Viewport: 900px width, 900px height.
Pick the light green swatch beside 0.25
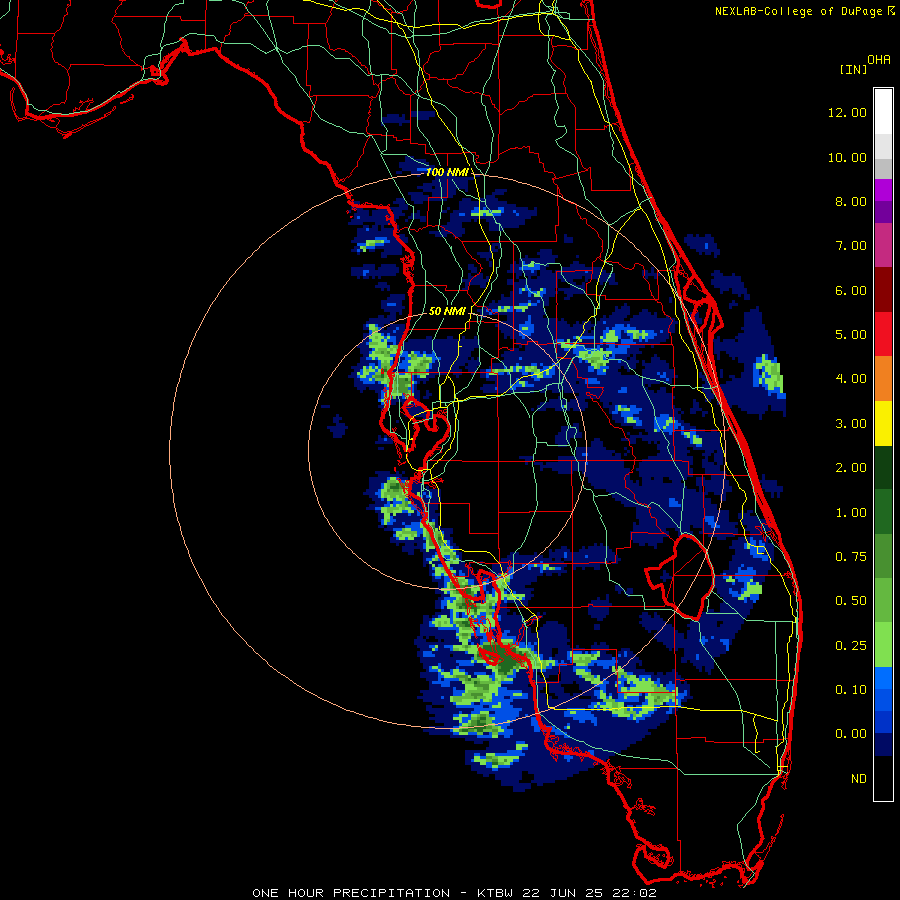point(883,645)
